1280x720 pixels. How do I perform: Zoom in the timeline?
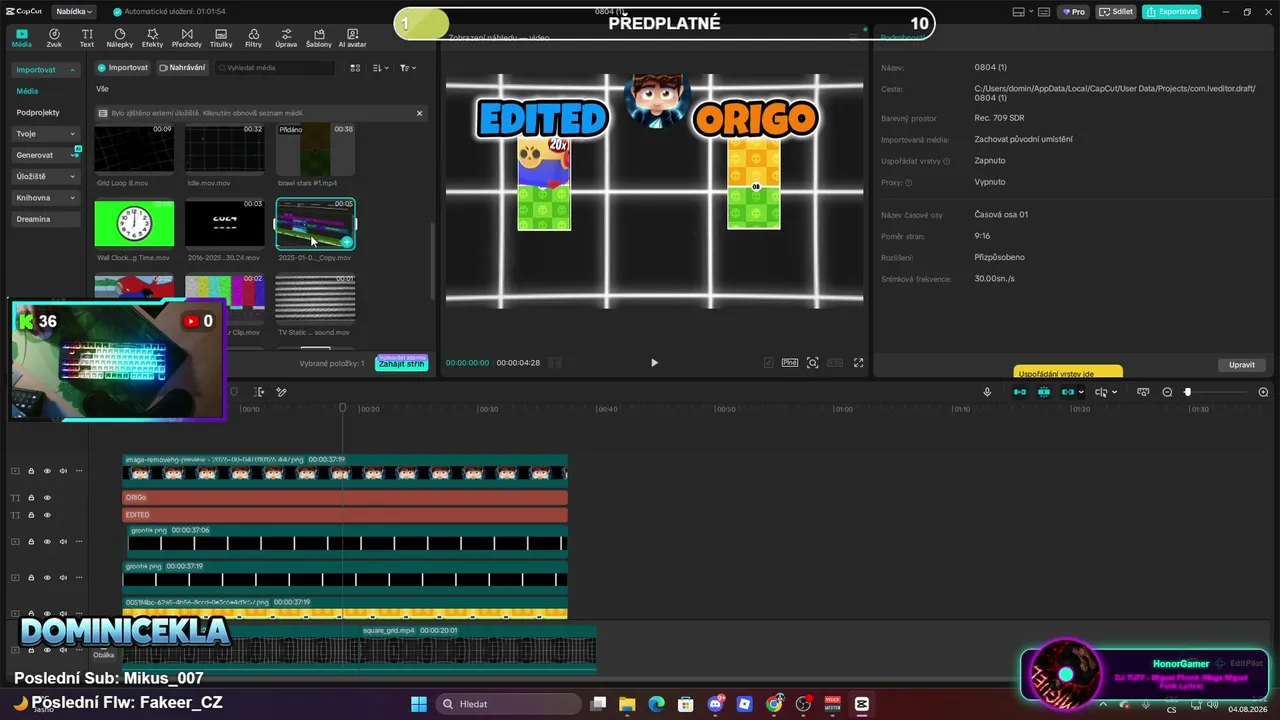click(1263, 392)
